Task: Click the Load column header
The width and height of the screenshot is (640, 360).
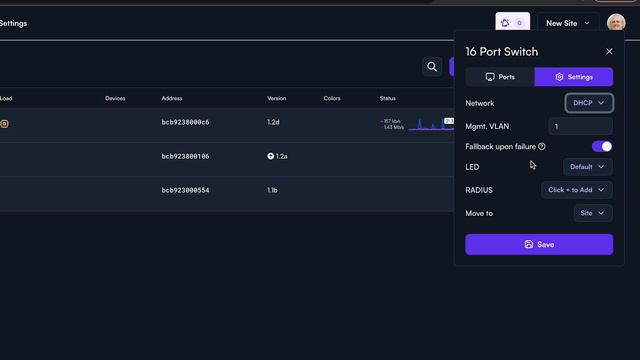Action: [6, 98]
